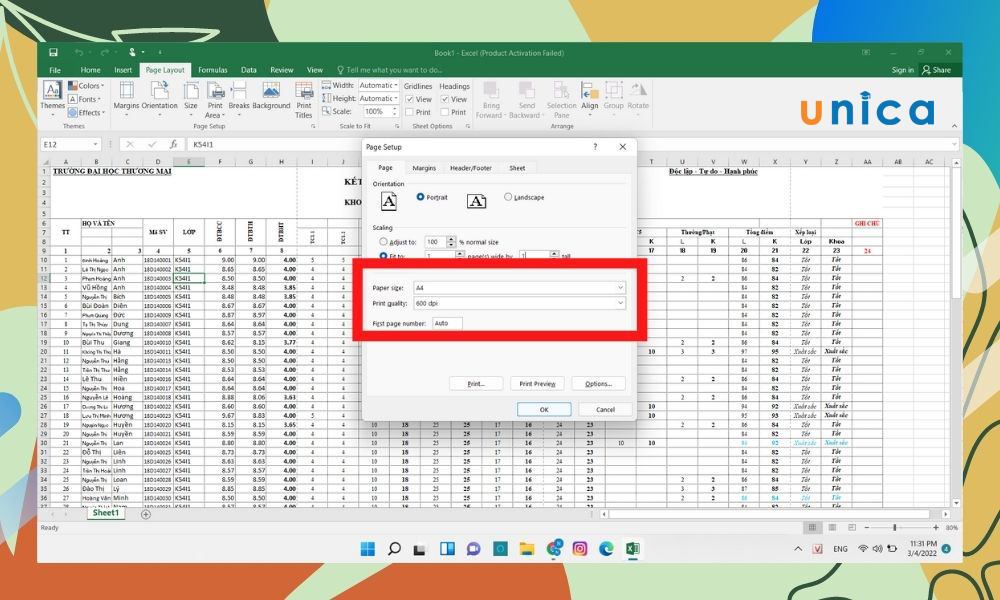Click zoom out minus button

[867, 527]
